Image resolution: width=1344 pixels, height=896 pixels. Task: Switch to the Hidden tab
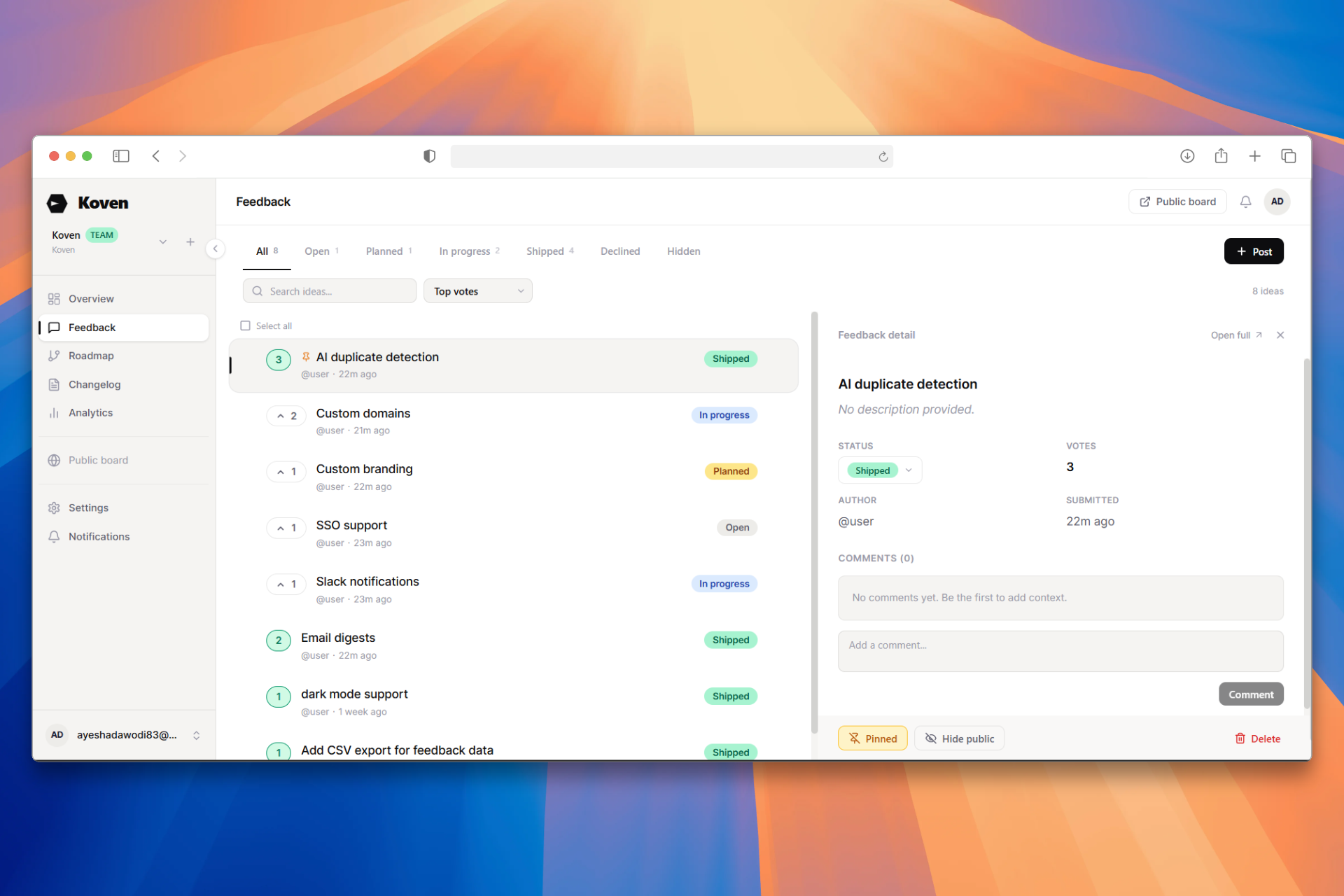683,251
